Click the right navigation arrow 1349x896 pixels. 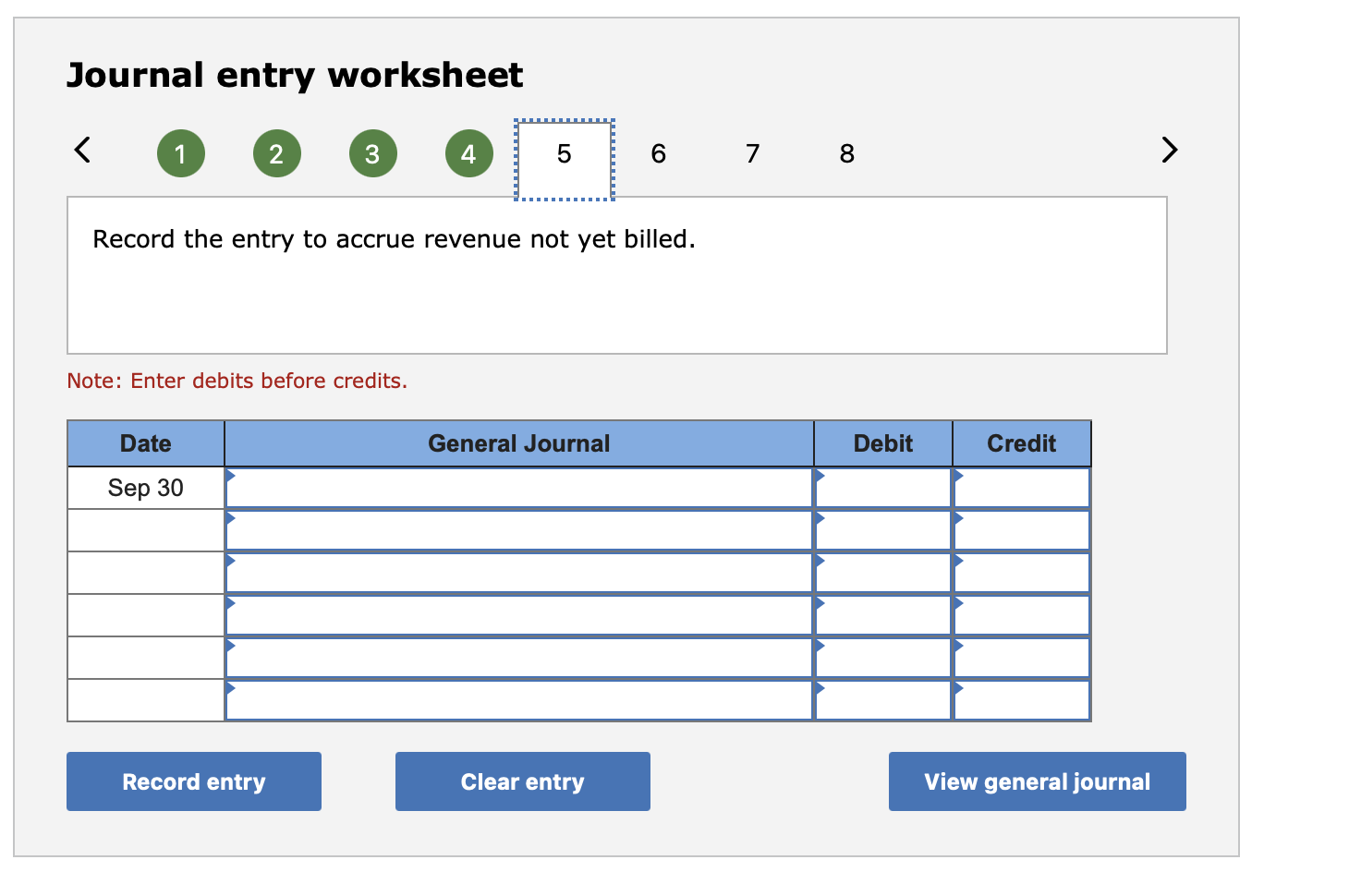pos(1168,151)
